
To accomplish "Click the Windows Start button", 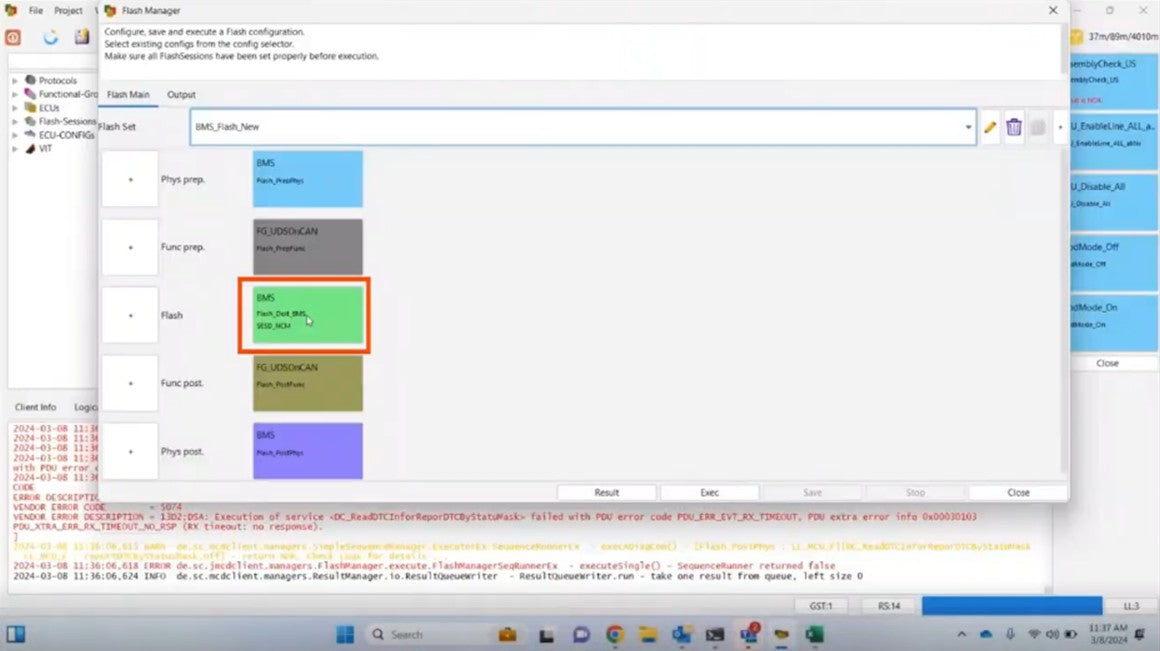I will tap(344, 634).
